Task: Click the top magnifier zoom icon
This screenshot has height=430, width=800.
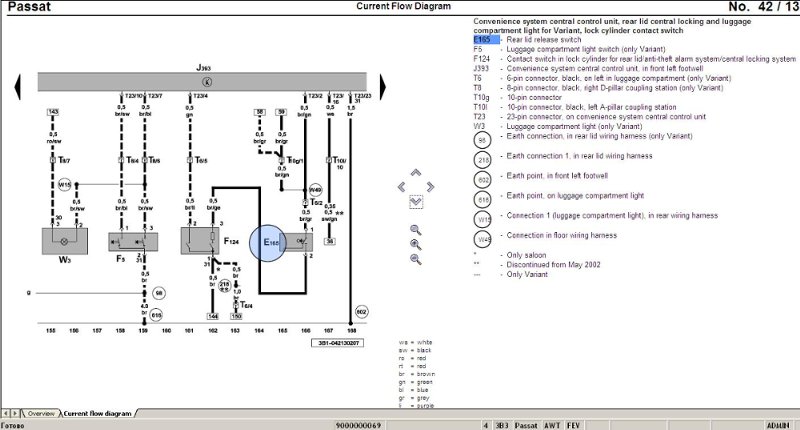Action: tap(416, 230)
